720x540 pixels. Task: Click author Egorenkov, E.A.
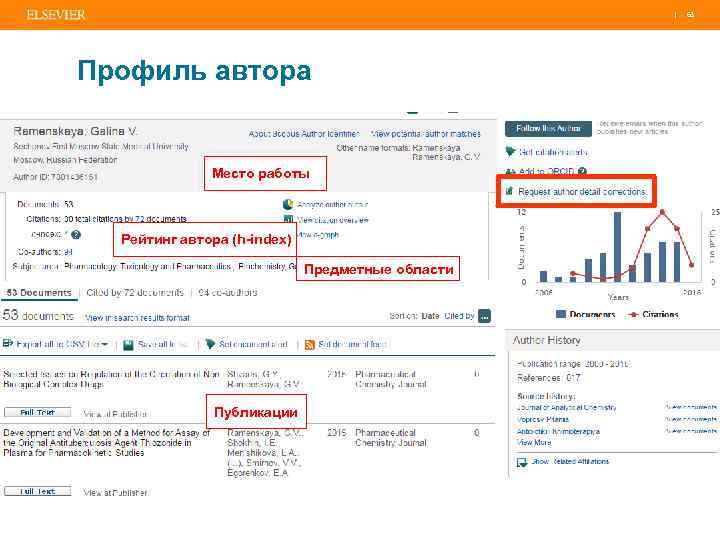[x=258, y=472]
